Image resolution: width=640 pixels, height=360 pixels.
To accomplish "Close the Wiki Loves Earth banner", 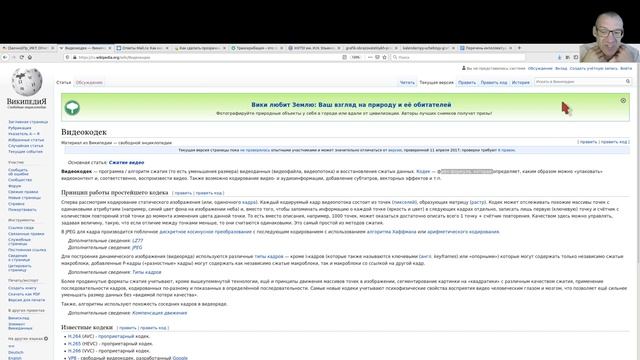I will [x=623, y=100].
